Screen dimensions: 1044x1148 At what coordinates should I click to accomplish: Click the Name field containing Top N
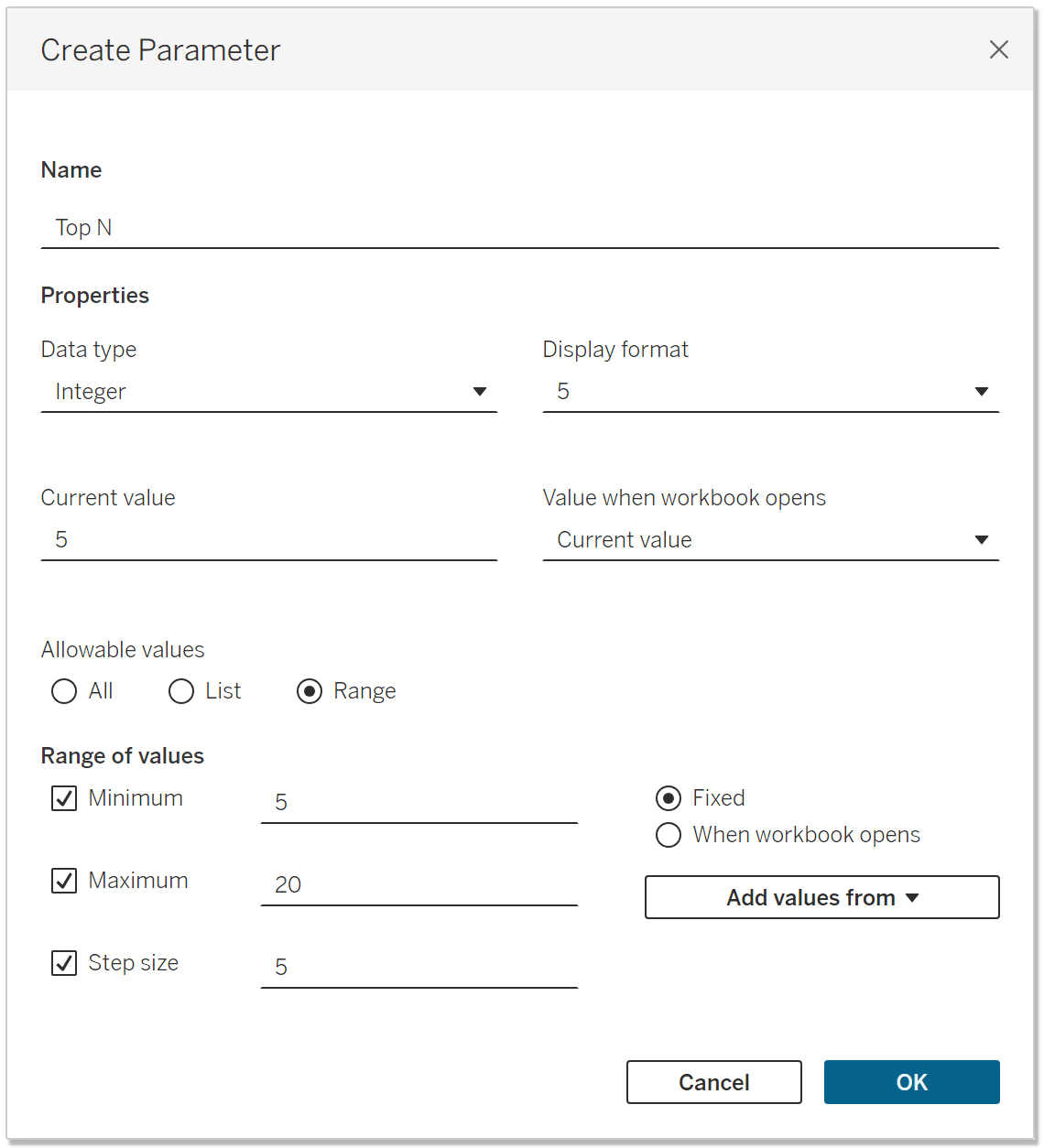click(519, 227)
